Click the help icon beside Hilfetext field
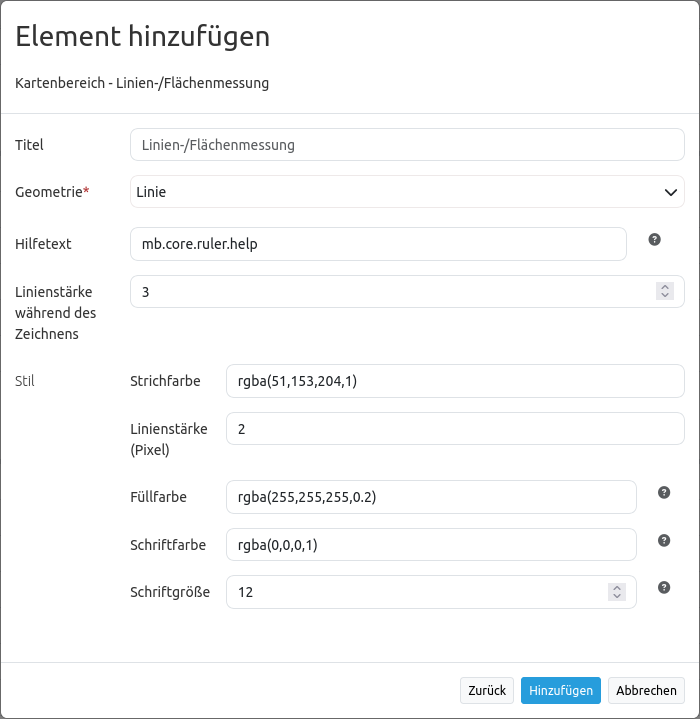This screenshot has width=700, height=719. coord(654,240)
